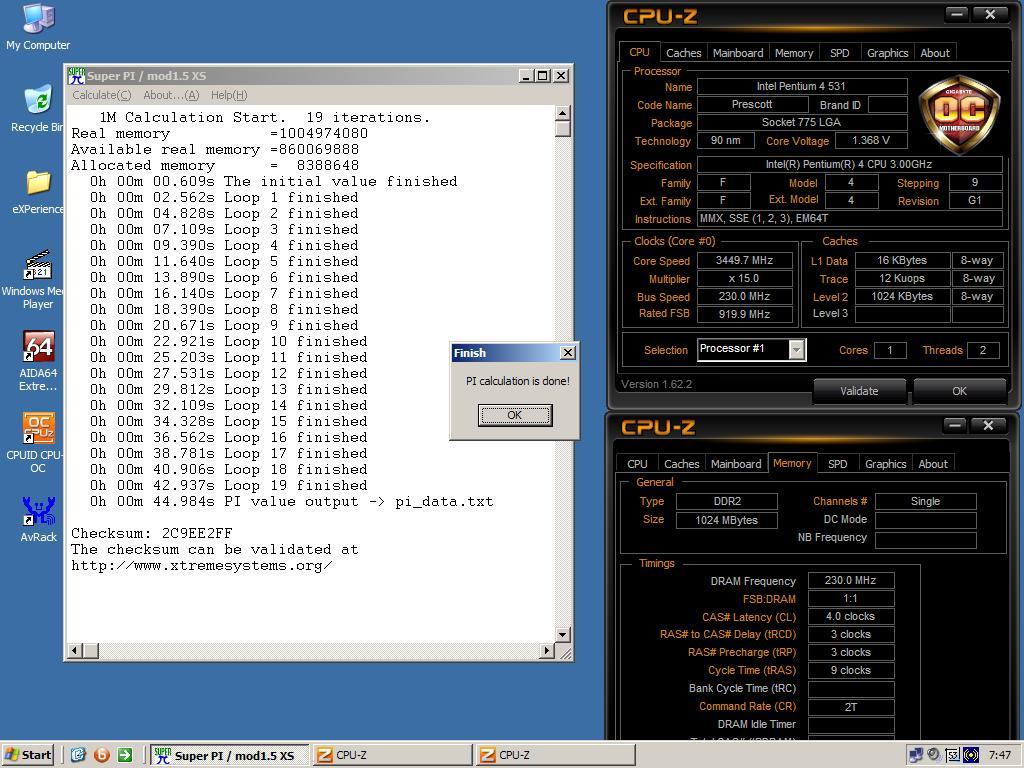
Task: Click the Core Voltage value 1.368 V
Action: (871, 140)
